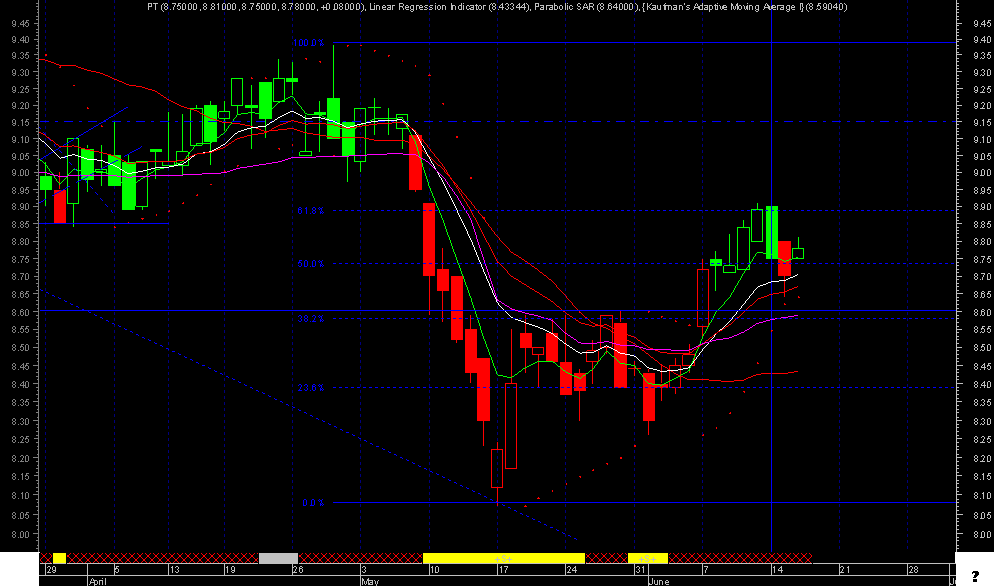
Task: Click date label 28 on the time axis
Action: 913,570
